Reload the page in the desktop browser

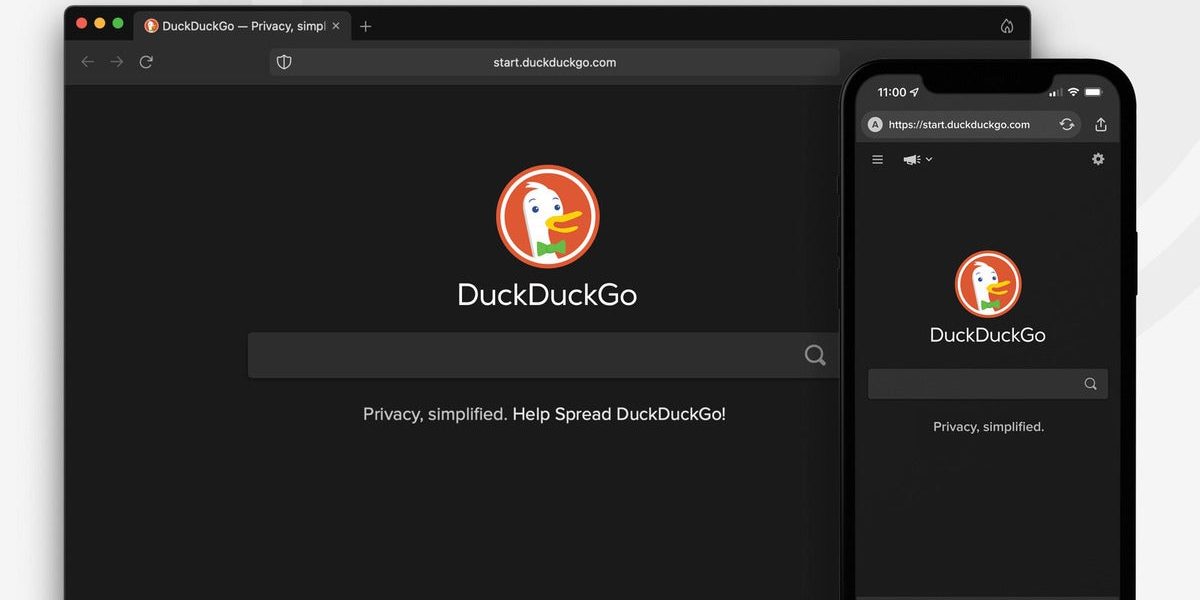pyautogui.click(x=146, y=62)
